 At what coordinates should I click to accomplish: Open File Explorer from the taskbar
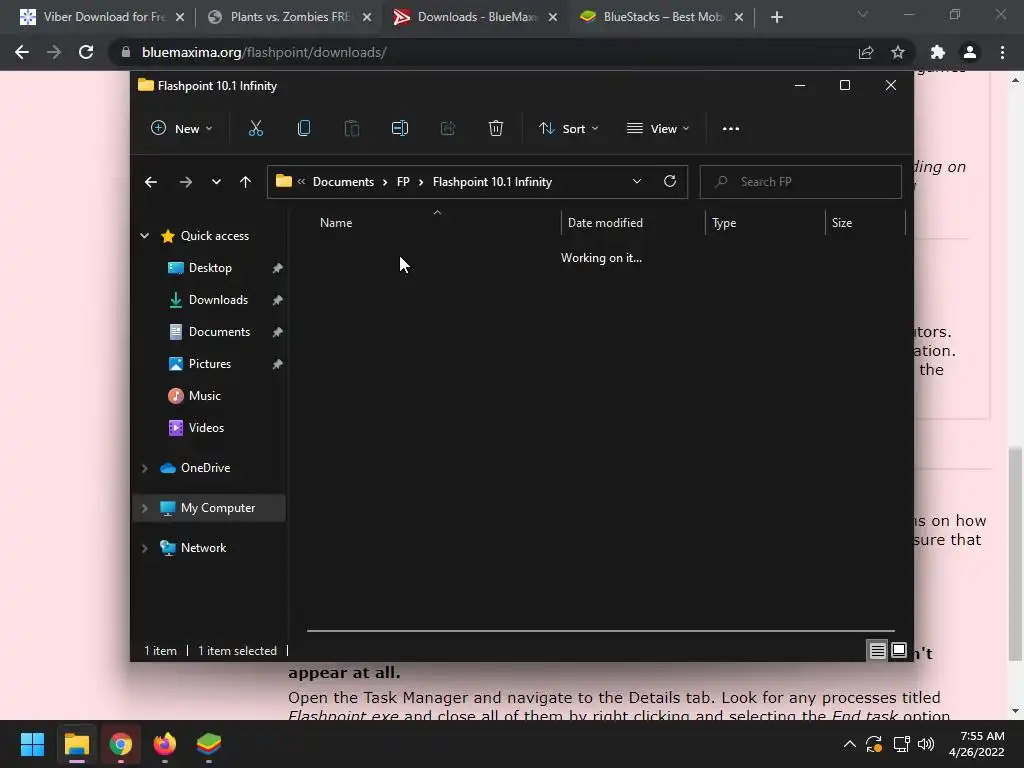[x=76, y=744]
